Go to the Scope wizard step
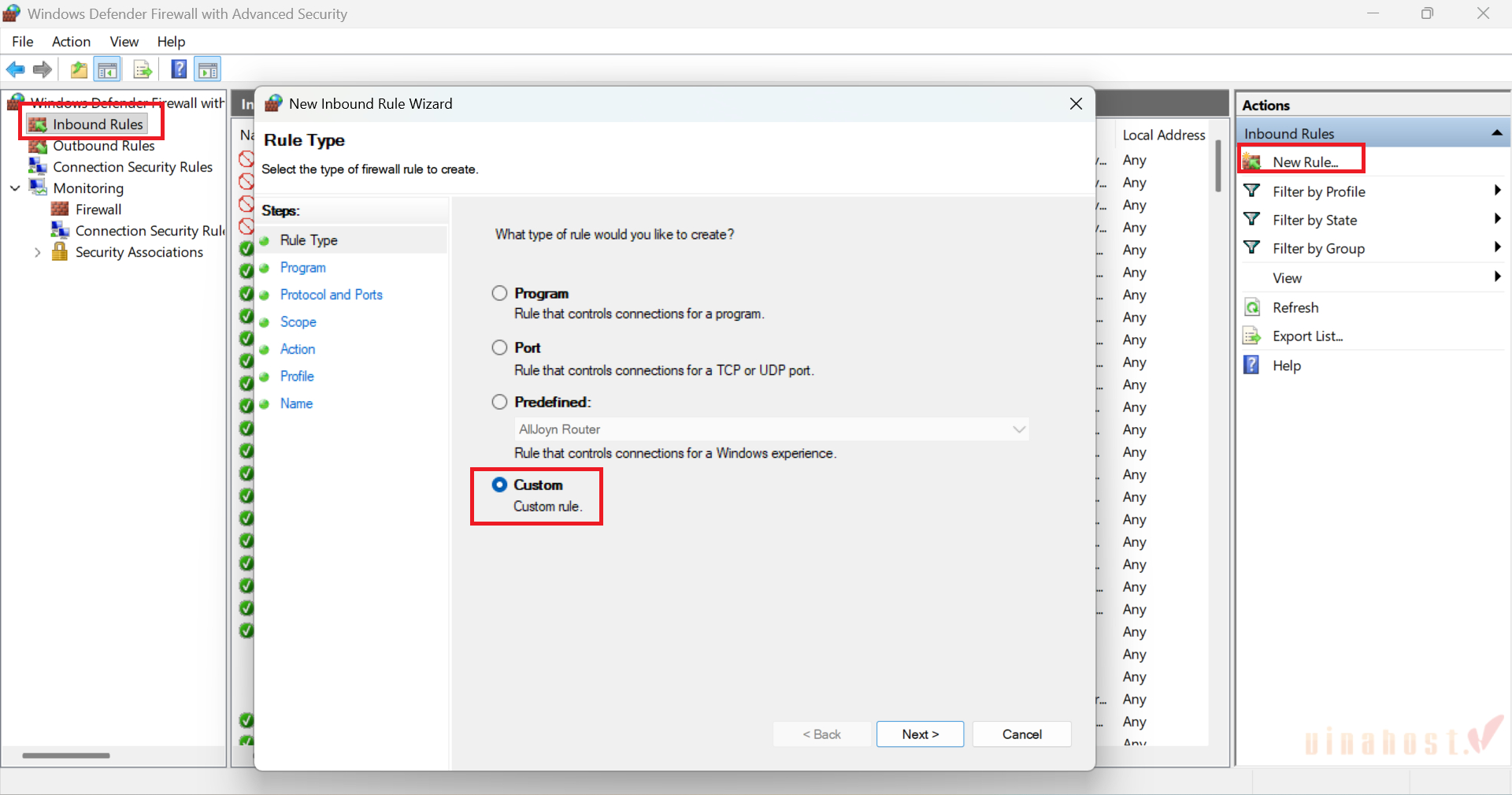The height and width of the screenshot is (795, 1512). (298, 322)
